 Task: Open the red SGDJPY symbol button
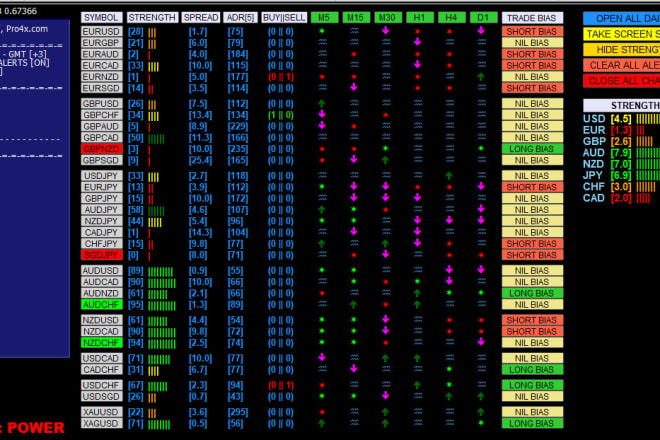pos(101,255)
